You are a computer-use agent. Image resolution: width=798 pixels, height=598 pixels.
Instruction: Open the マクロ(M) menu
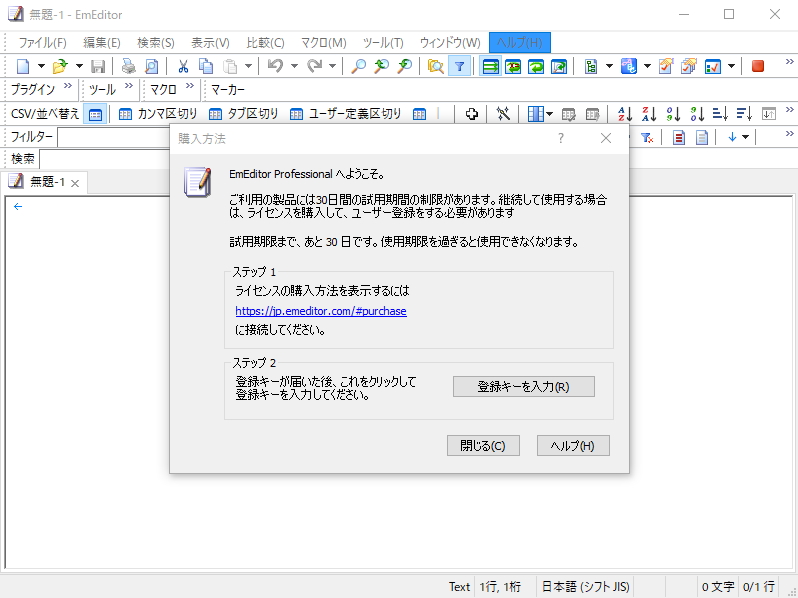pyautogui.click(x=324, y=43)
